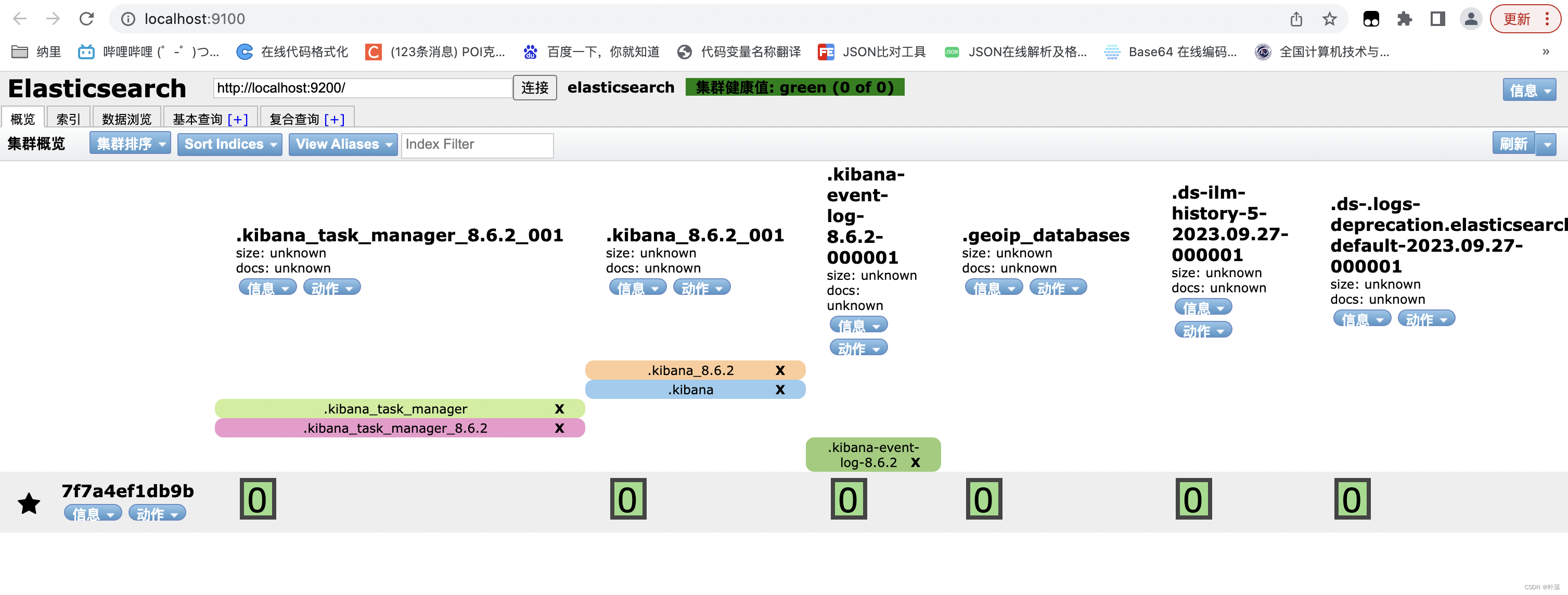The height and width of the screenshot is (595, 1568).
Task: Open 动作 for .kibana-event-log index
Action: [858, 348]
